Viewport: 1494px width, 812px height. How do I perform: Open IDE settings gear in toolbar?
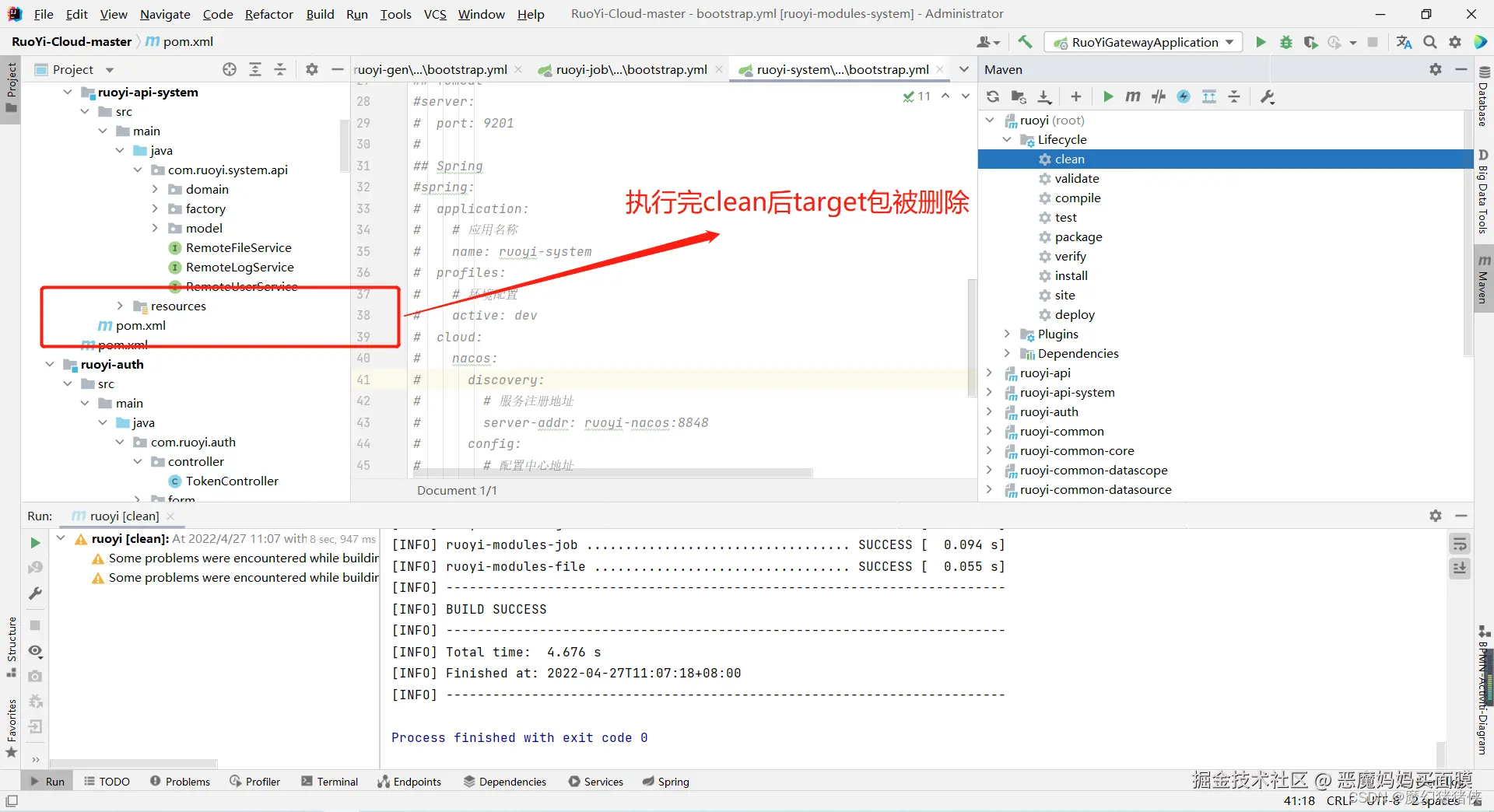tap(1455, 42)
